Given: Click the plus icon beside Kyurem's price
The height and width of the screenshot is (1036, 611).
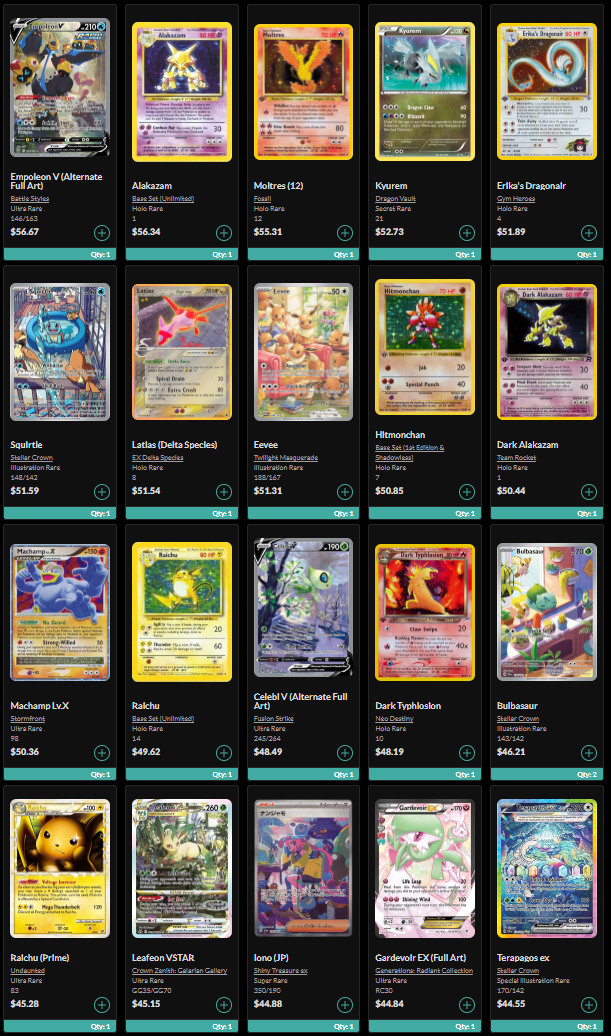Looking at the screenshot, I should (467, 233).
